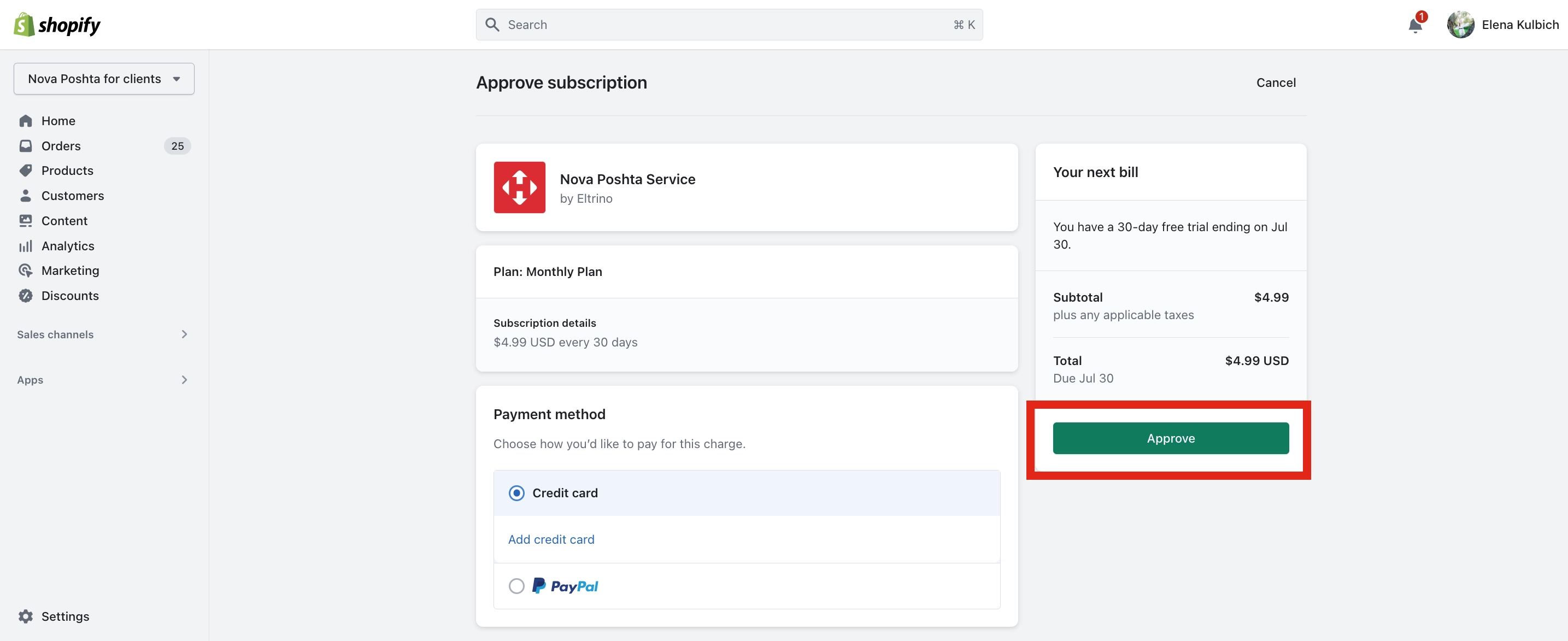The image size is (1568, 641).
Task: Open the Content menu item
Action: 64,221
